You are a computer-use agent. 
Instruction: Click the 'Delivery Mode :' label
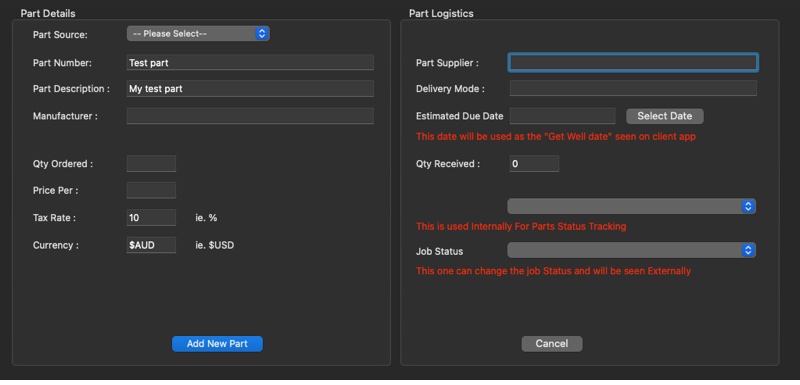point(450,89)
